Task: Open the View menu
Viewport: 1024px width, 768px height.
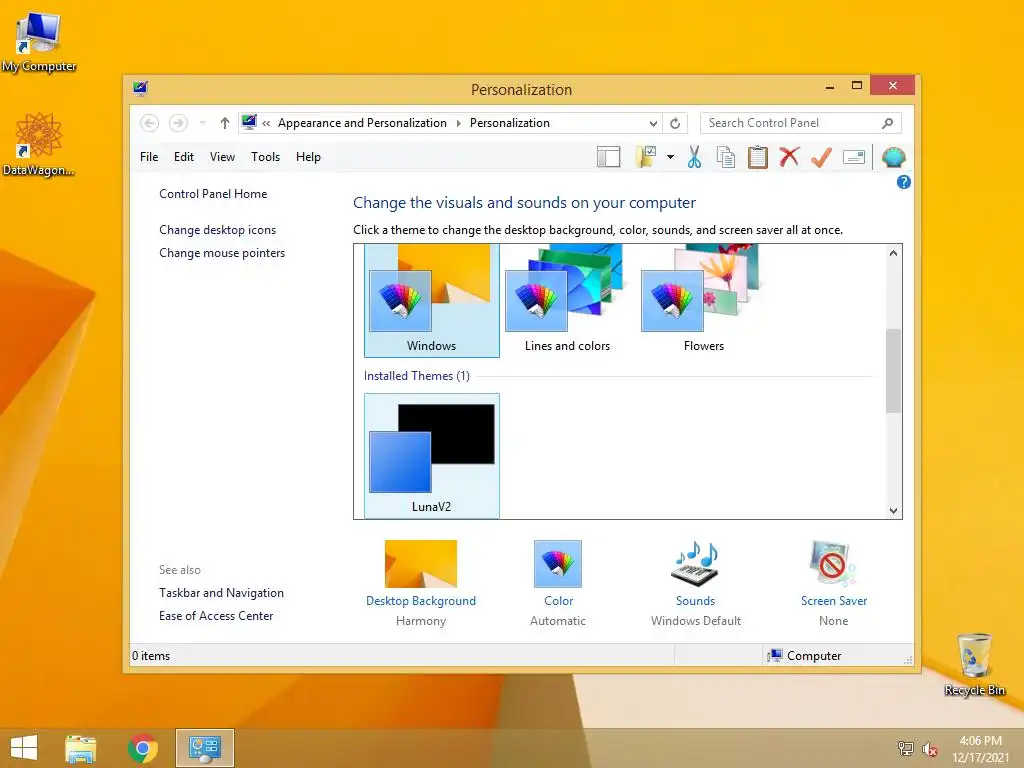Action: pyautogui.click(x=222, y=157)
